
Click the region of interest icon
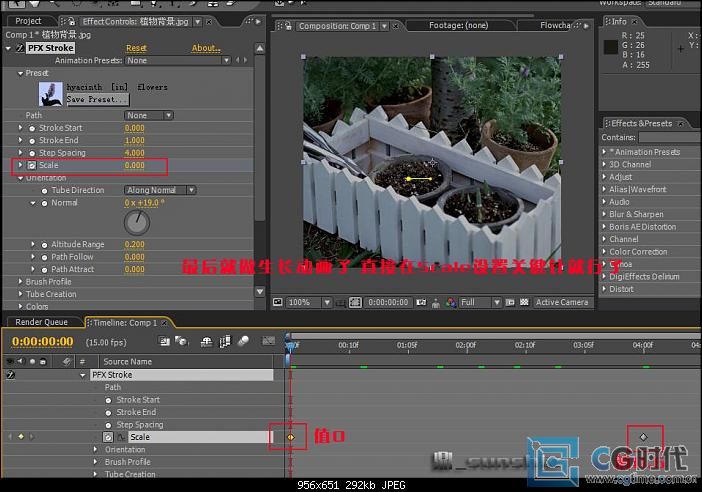pyautogui.click(x=510, y=303)
